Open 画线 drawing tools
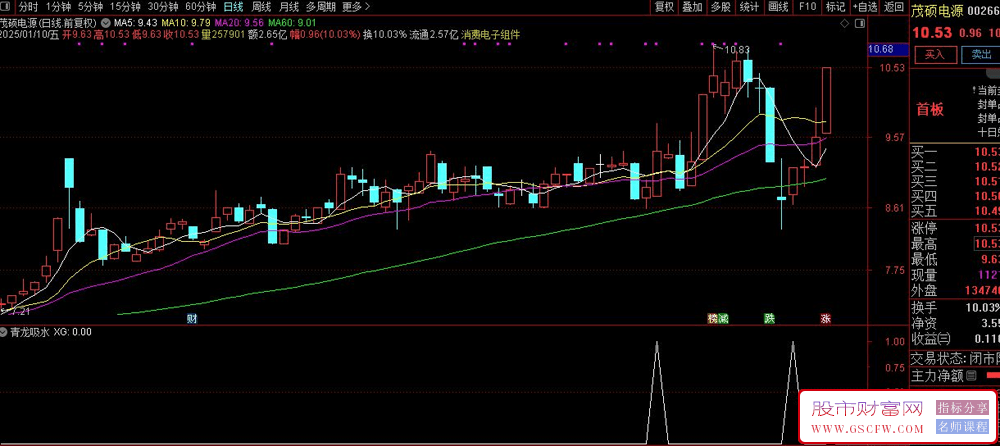Image resolution: width=1000 pixels, height=446 pixels. click(778, 7)
